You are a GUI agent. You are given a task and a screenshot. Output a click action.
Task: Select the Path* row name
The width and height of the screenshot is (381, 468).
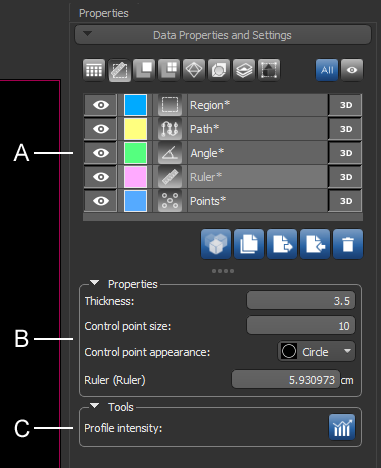pyautogui.click(x=257, y=129)
